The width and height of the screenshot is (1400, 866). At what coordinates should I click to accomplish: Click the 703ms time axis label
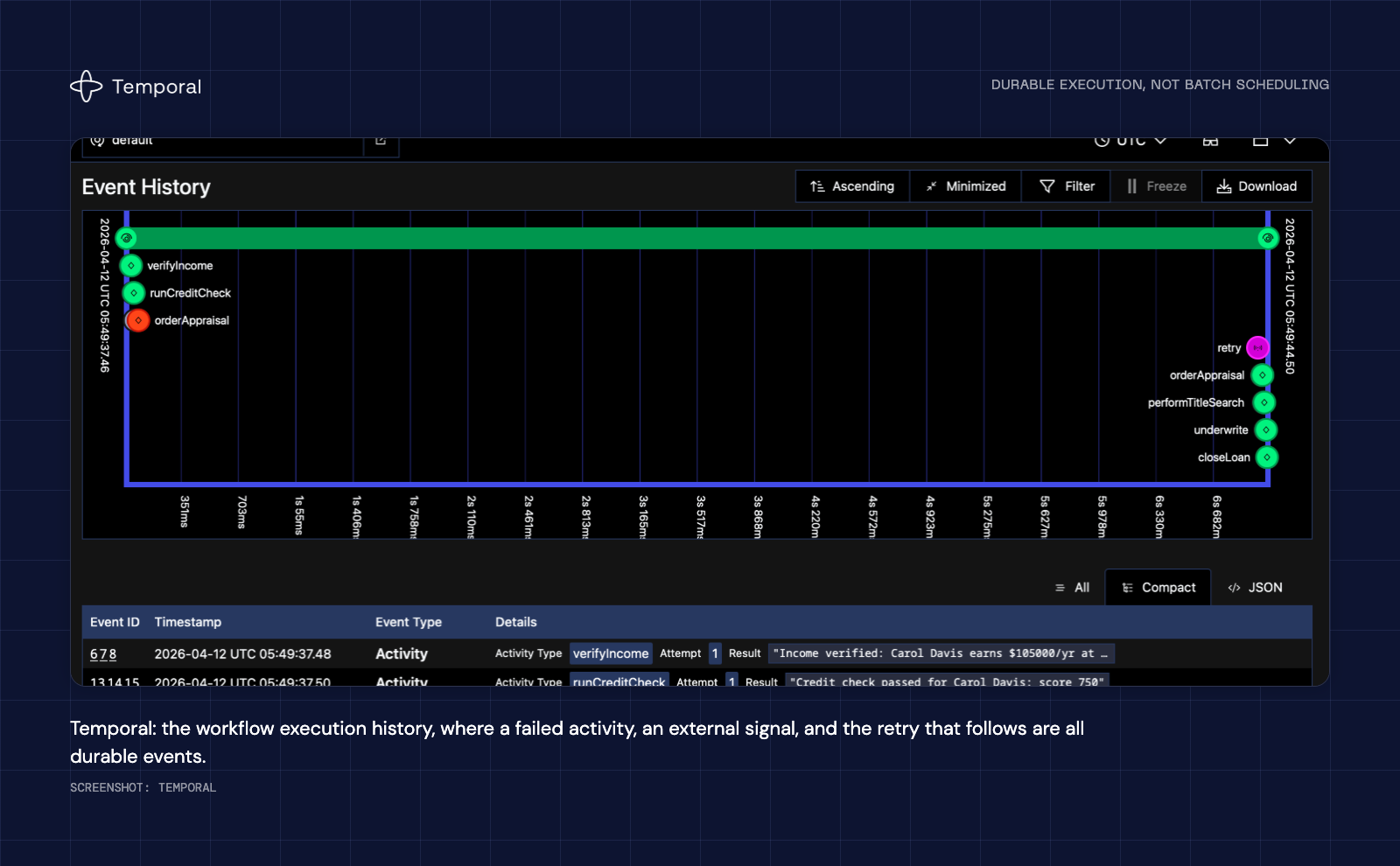coord(242,512)
